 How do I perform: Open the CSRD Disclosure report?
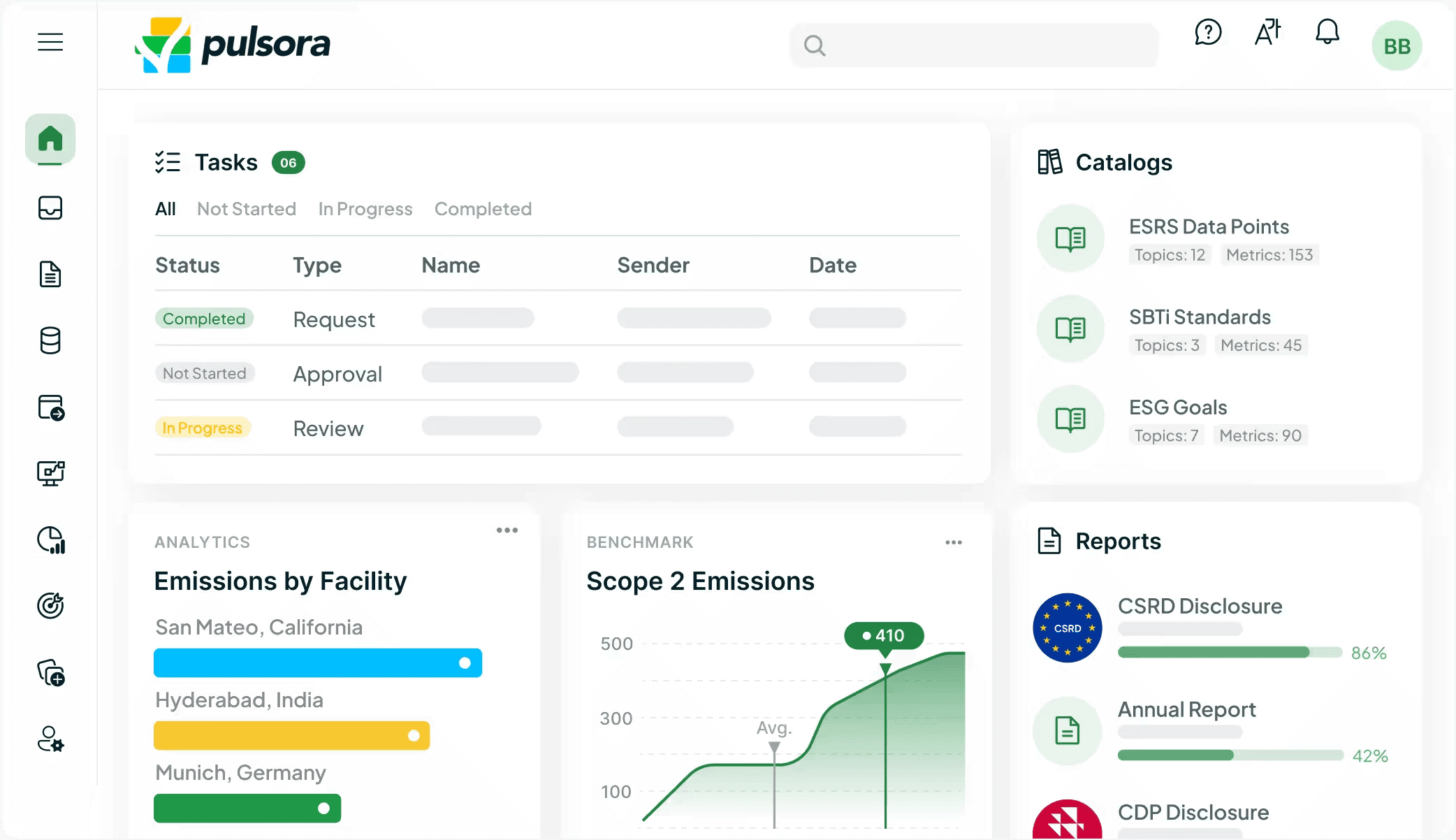1200,606
